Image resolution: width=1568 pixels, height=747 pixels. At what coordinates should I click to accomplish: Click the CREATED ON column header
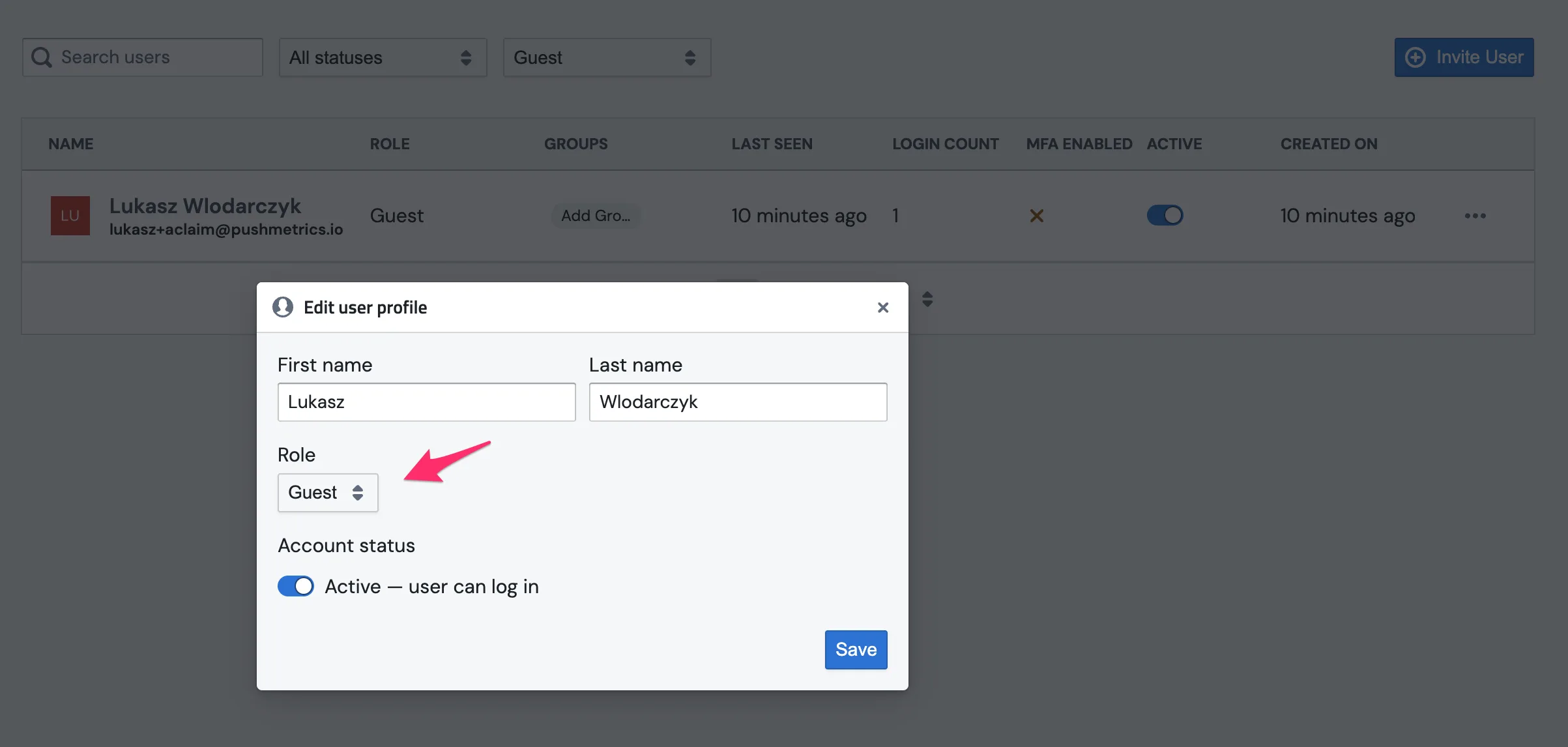(1329, 144)
